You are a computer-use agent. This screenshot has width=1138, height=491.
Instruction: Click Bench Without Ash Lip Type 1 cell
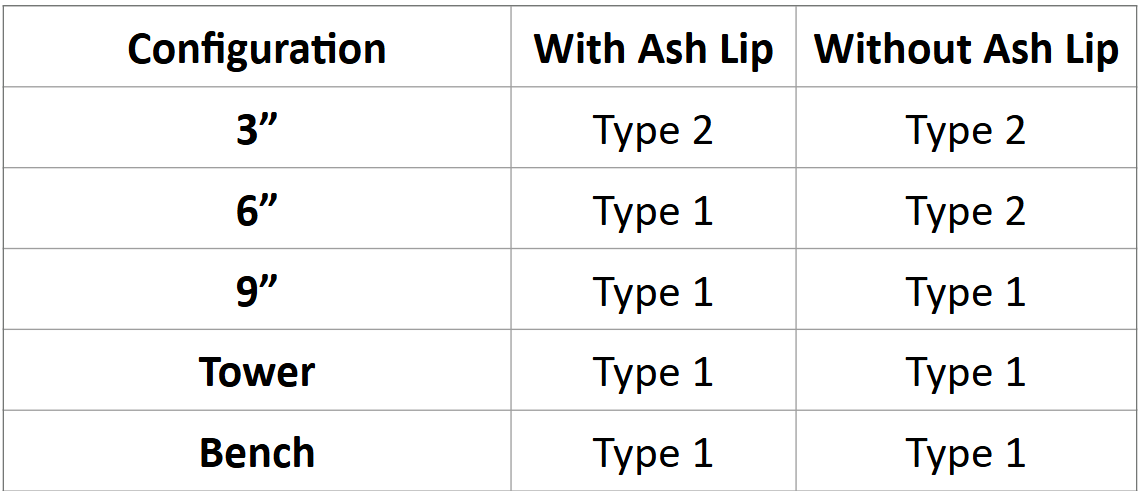pyautogui.click(x=966, y=453)
